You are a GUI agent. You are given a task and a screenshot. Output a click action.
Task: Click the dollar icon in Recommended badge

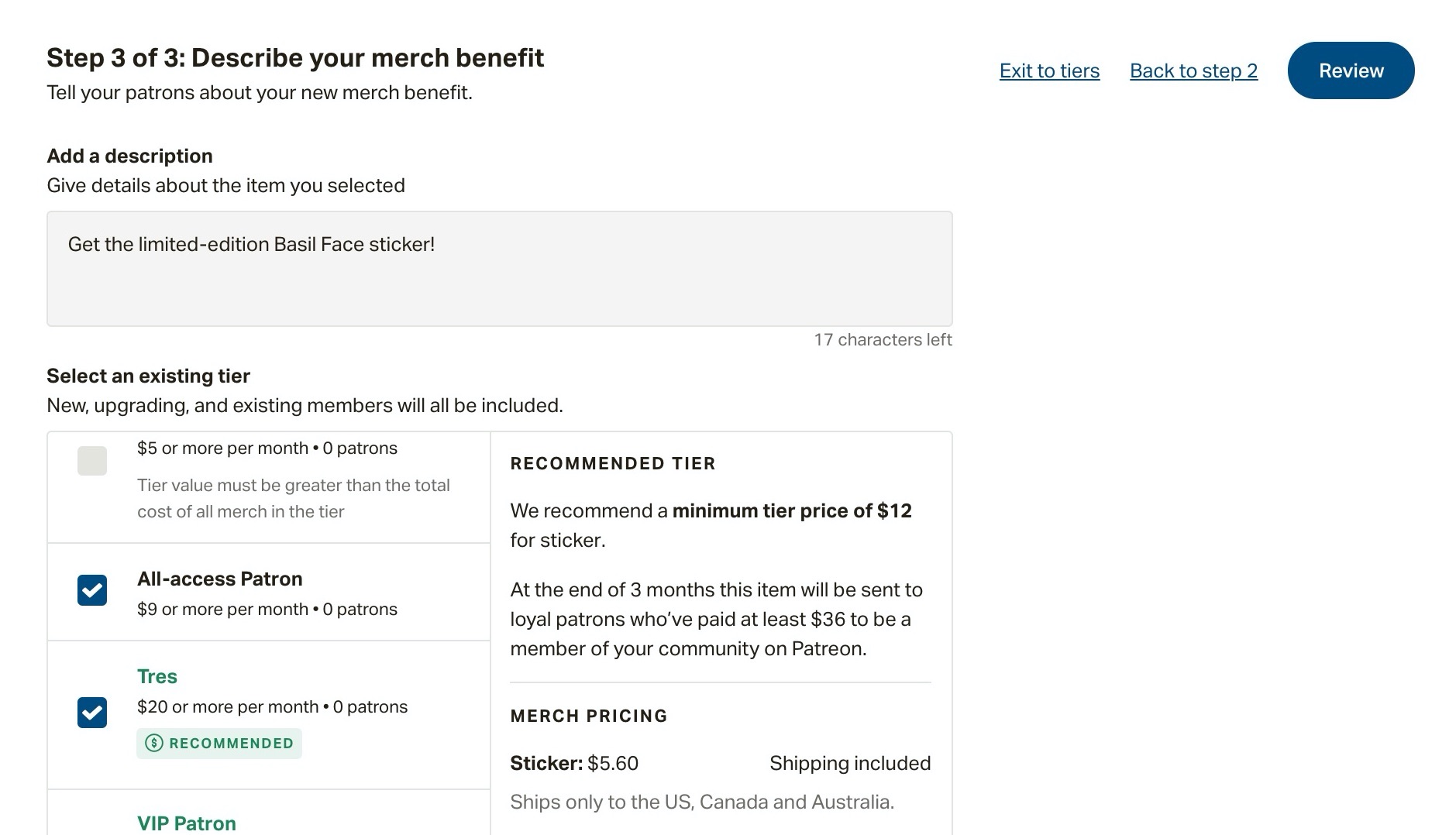tap(154, 744)
